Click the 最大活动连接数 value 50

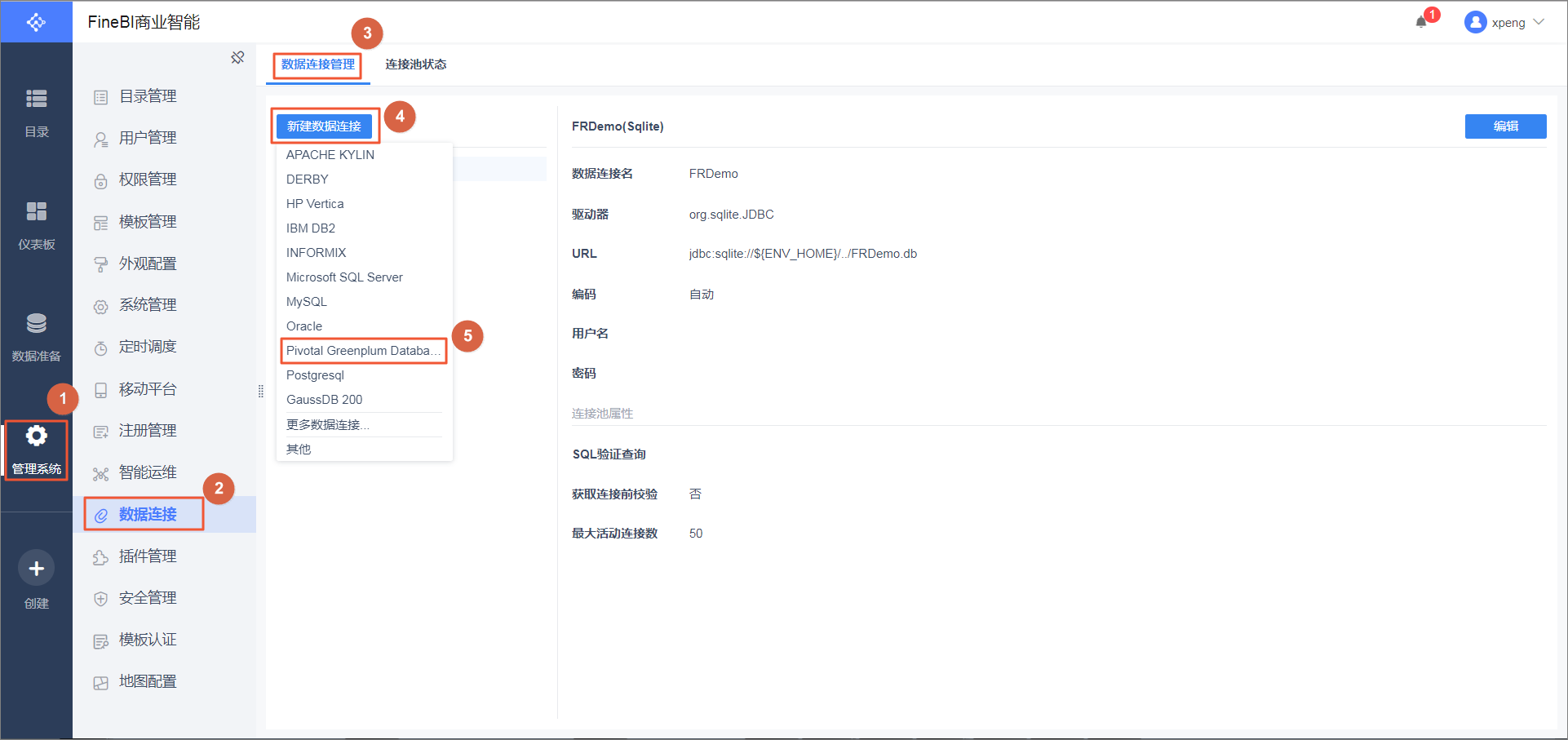[x=696, y=534]
